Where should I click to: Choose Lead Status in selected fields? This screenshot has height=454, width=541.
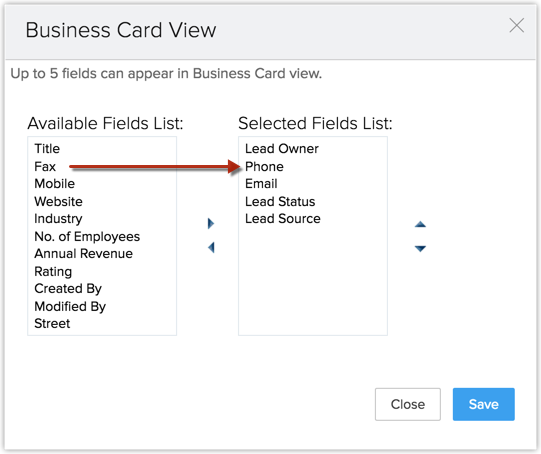(280, 201)
